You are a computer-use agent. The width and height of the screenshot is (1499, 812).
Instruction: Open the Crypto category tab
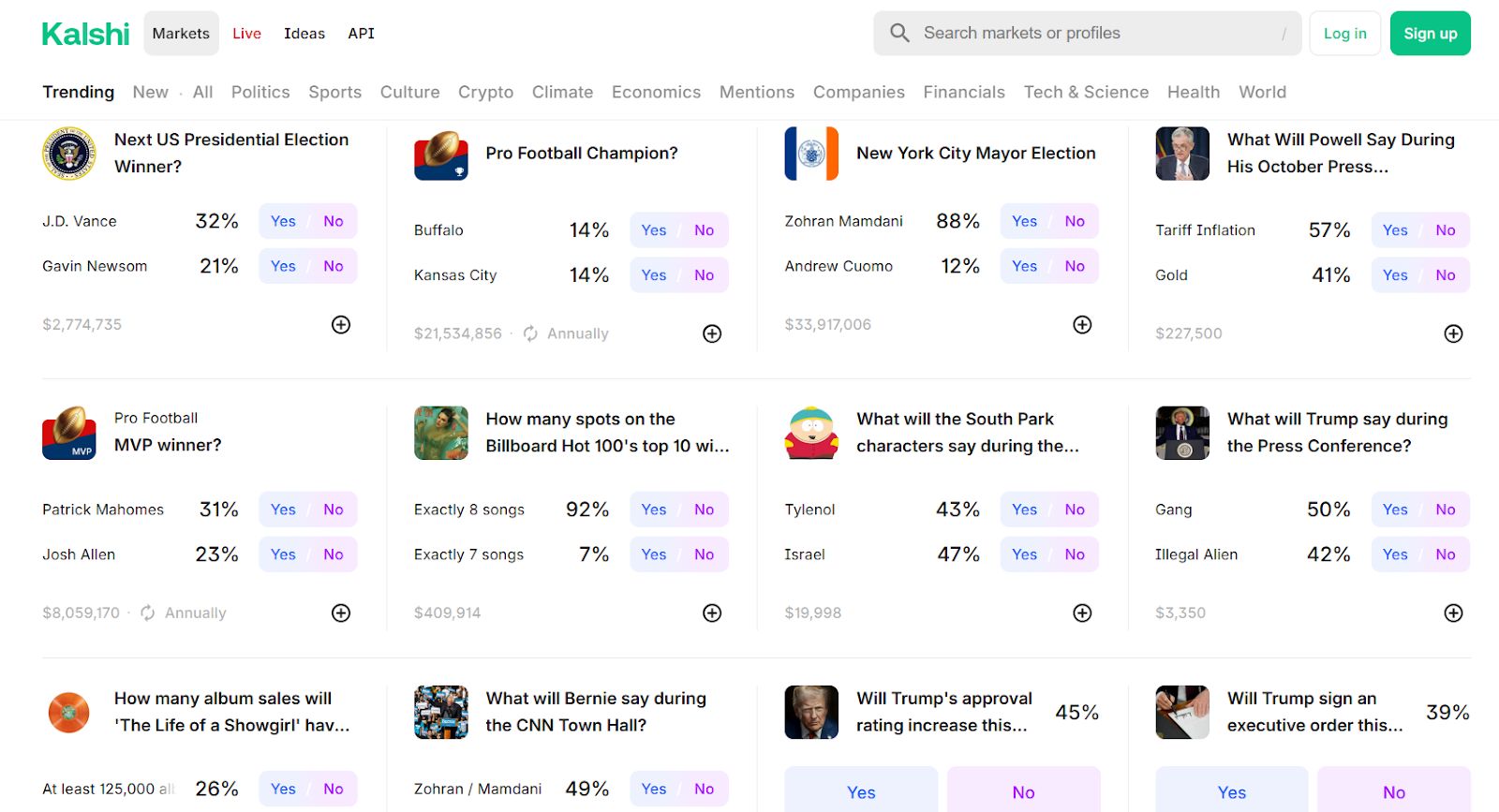pos(485,92)
